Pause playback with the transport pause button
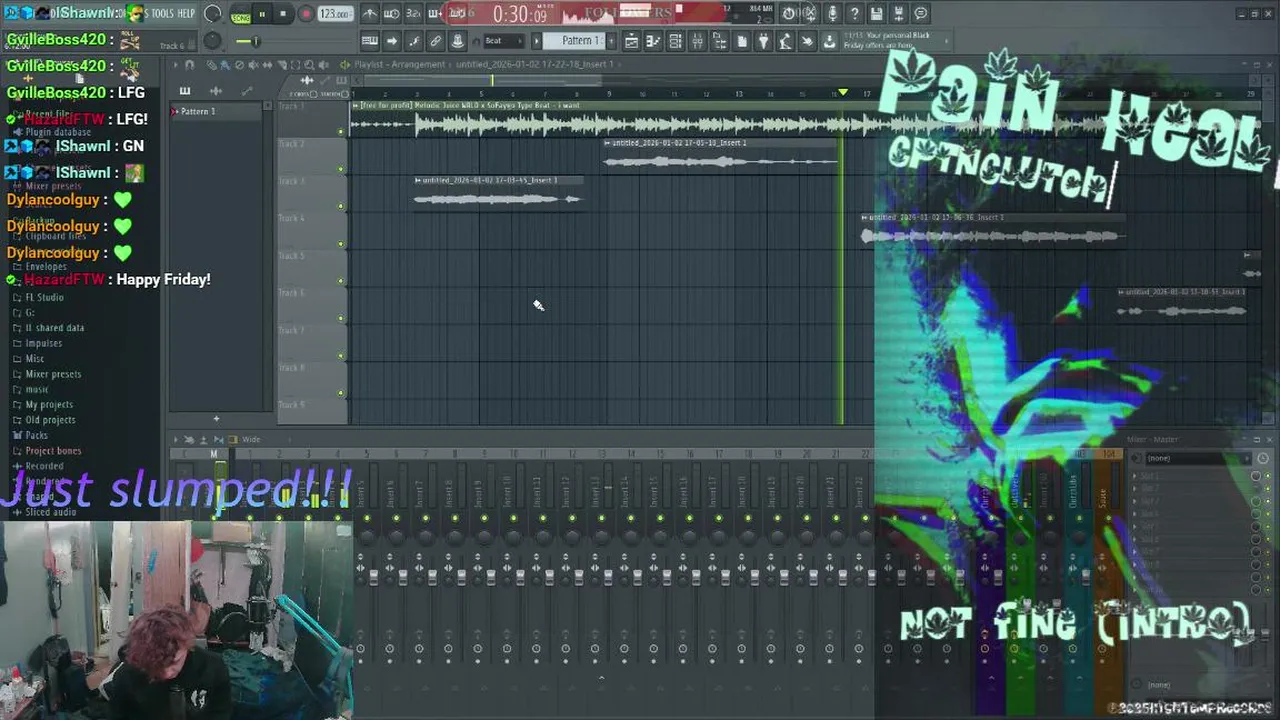The width and height of the screenshot is (1280, 720). (x=262, y=14)
